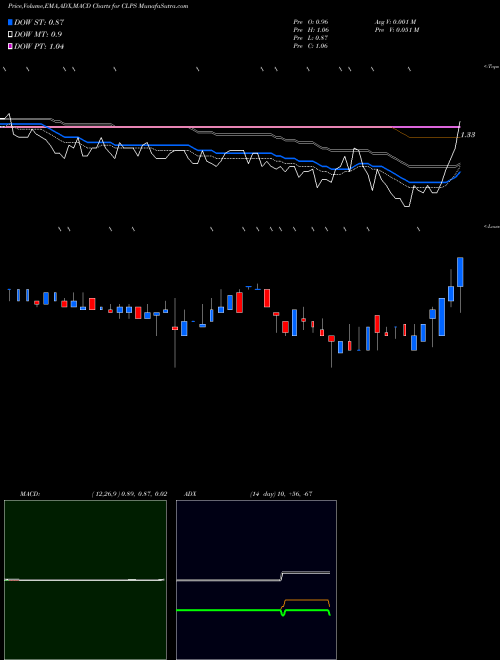500x660 pixels.
Task: Click the horizontal magenta DOW PT line
Action: pos(230,127)
